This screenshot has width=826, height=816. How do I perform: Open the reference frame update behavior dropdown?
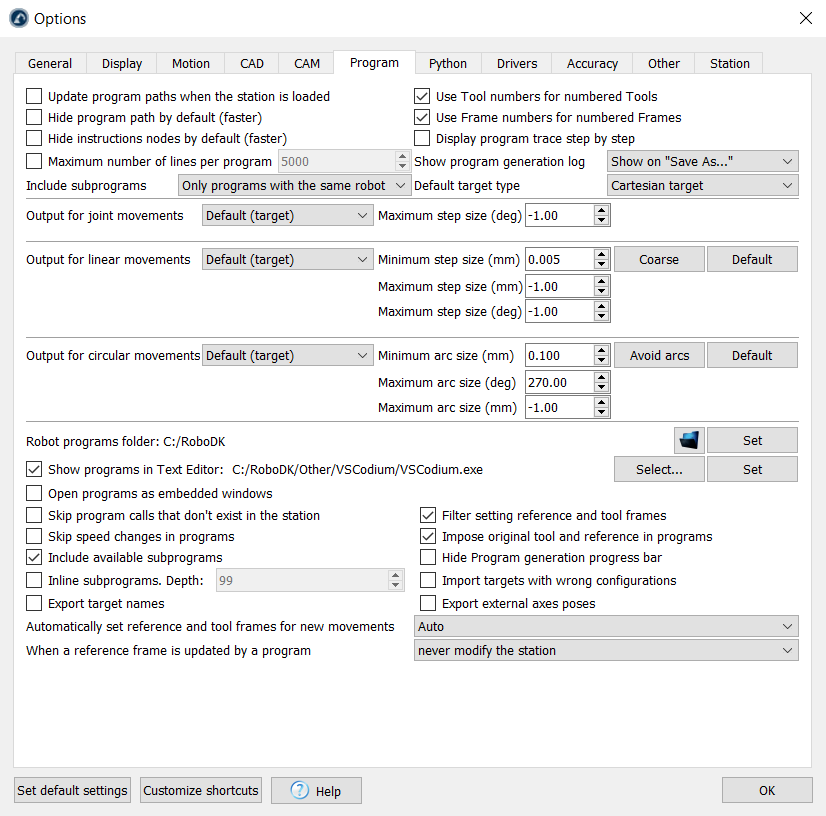pyautogui.click(x=606, y=651)
